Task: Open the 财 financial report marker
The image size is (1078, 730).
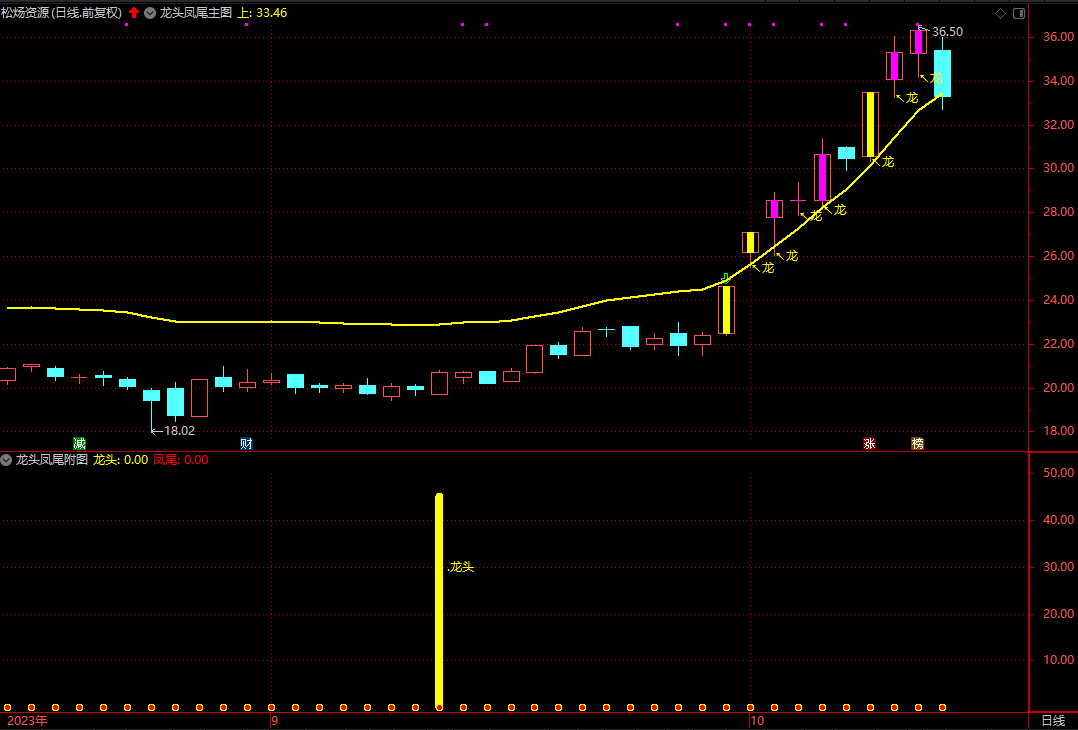Action: 246,443
